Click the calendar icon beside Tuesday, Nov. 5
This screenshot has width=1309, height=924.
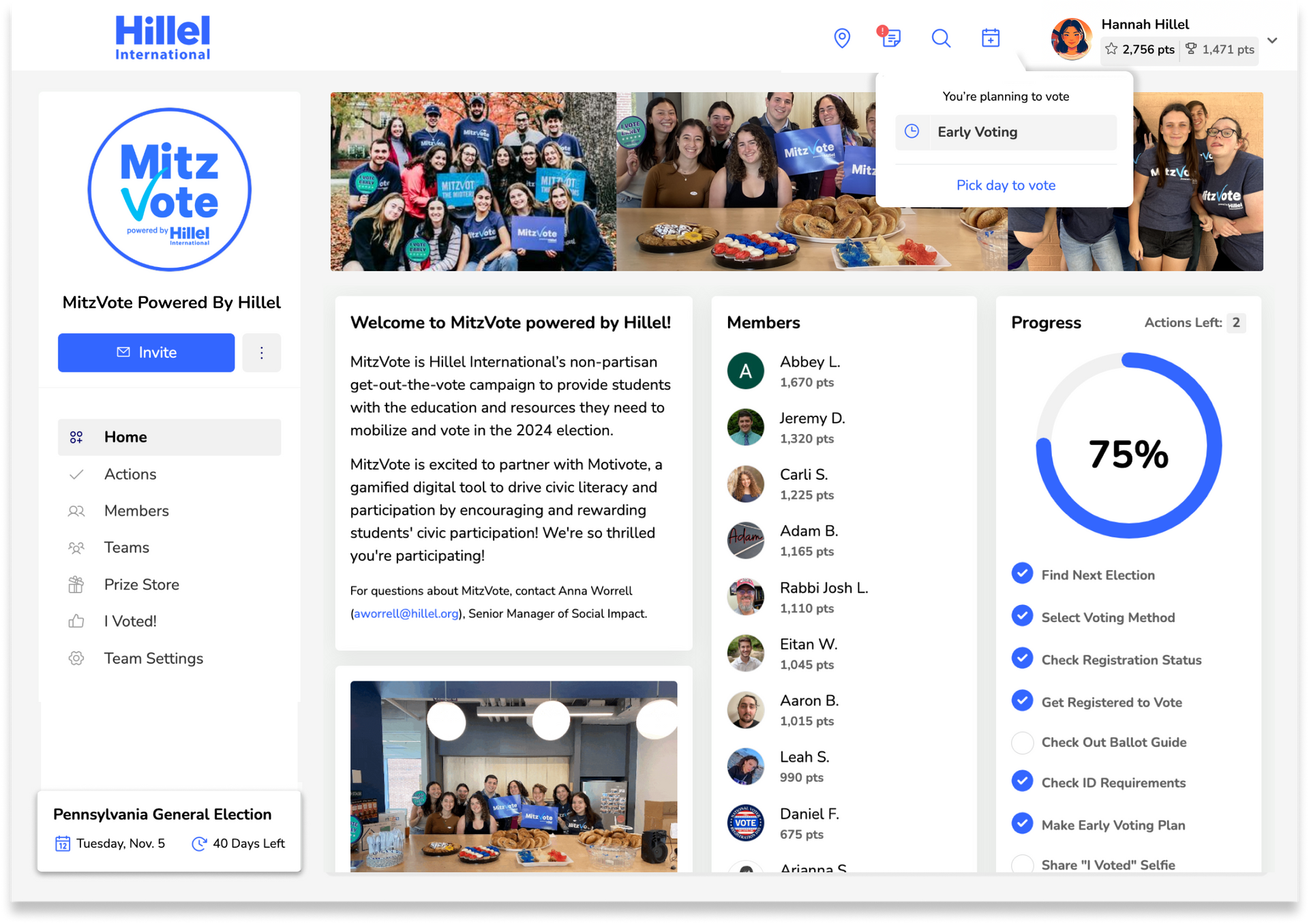click(62, 844)
